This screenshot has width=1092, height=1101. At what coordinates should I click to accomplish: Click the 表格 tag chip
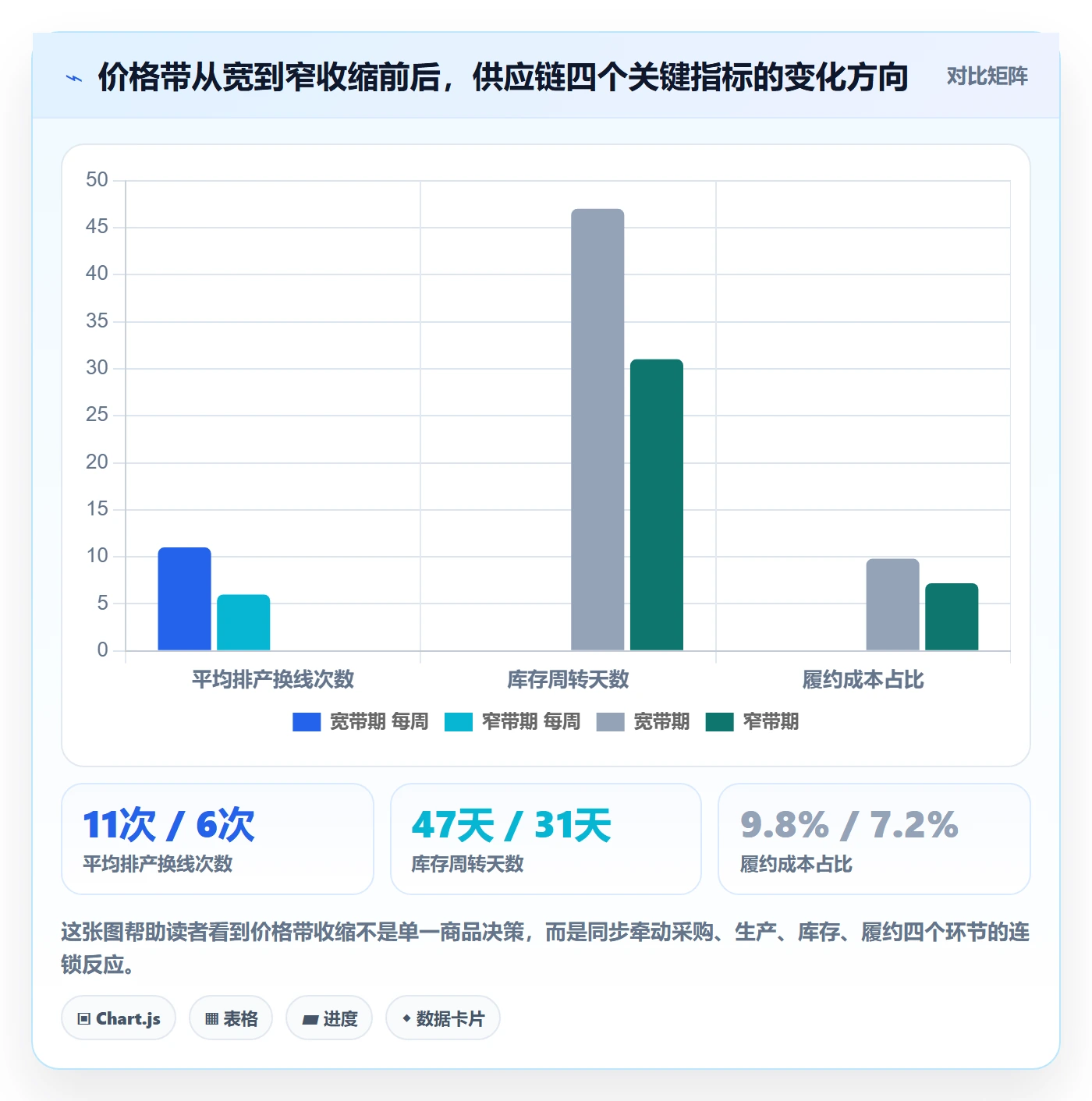pos(231,1018)
